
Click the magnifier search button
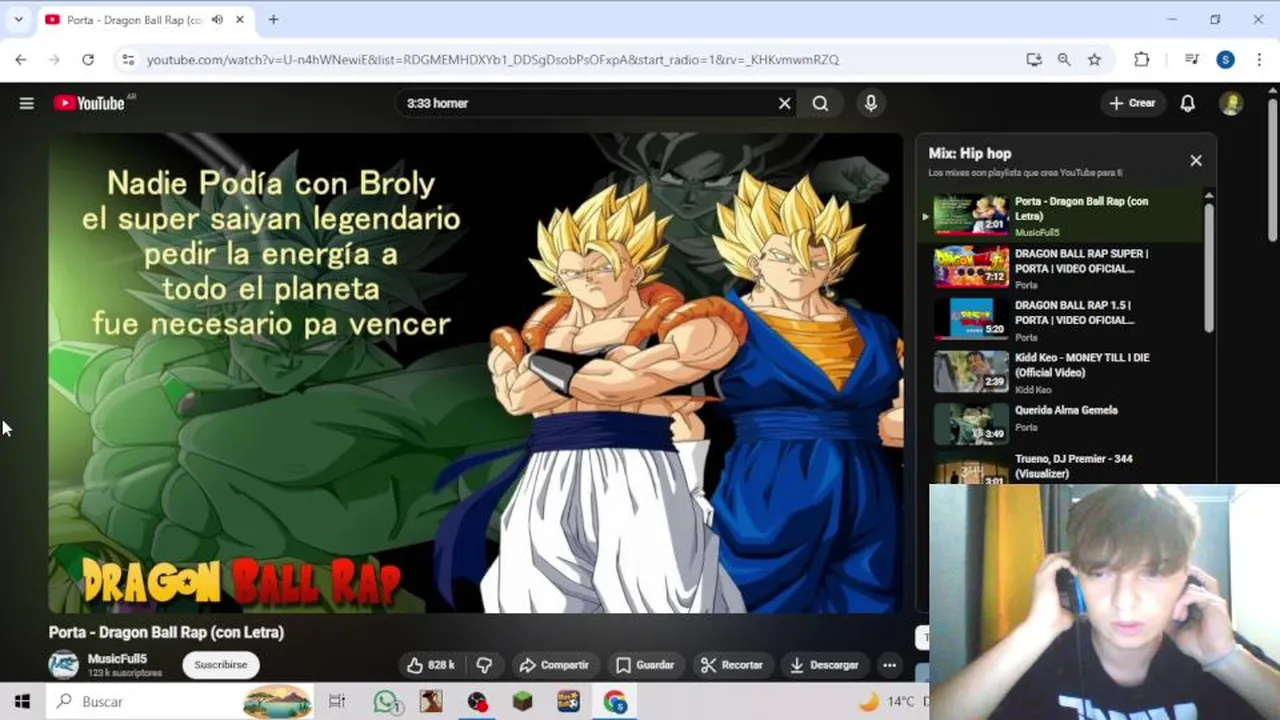820,103
